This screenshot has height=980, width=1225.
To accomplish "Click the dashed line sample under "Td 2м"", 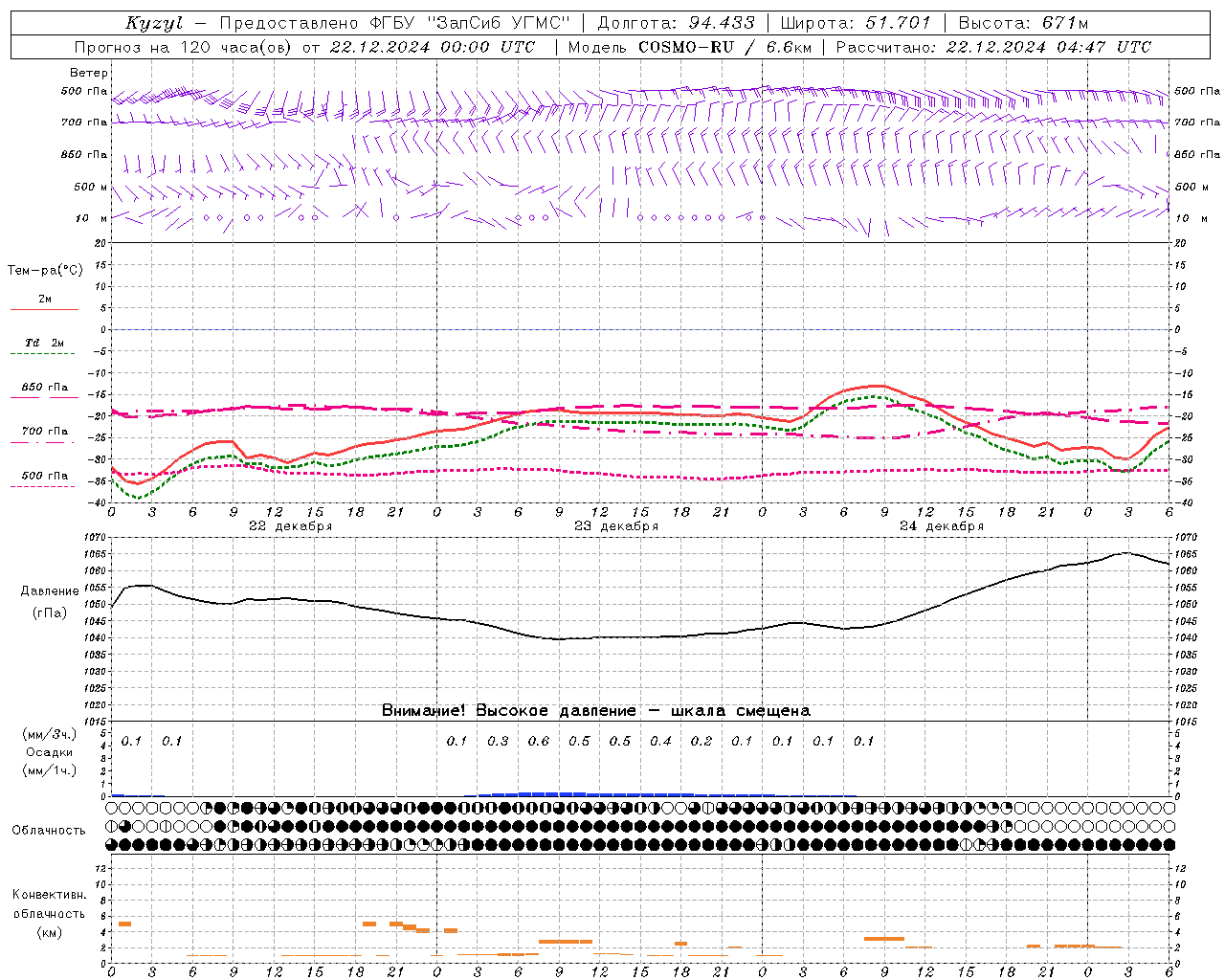I will (x=42, y=354).
